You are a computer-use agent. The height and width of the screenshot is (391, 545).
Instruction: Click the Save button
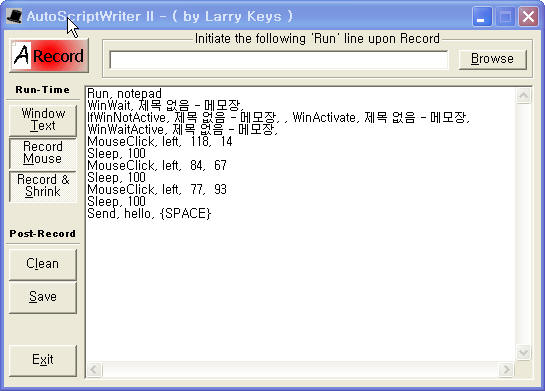click(x=43, y=297)
